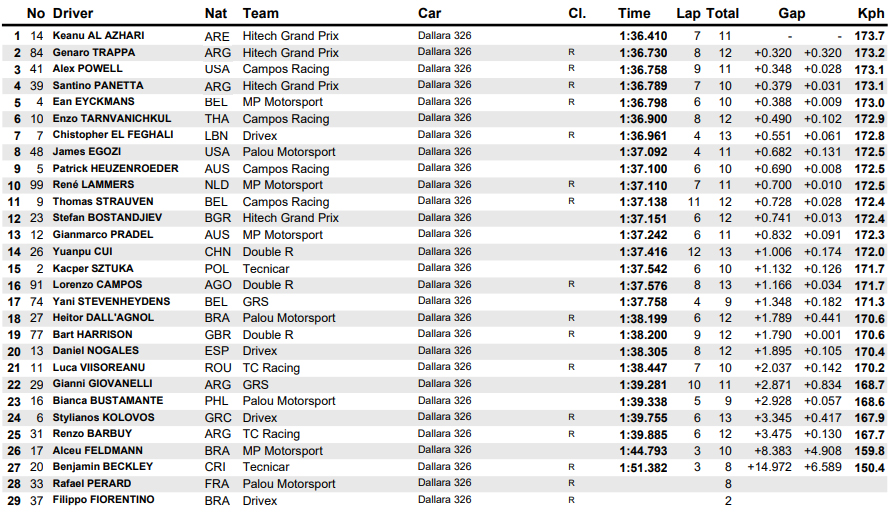
Task: Select the Kph column header
Action: (871, 14)
